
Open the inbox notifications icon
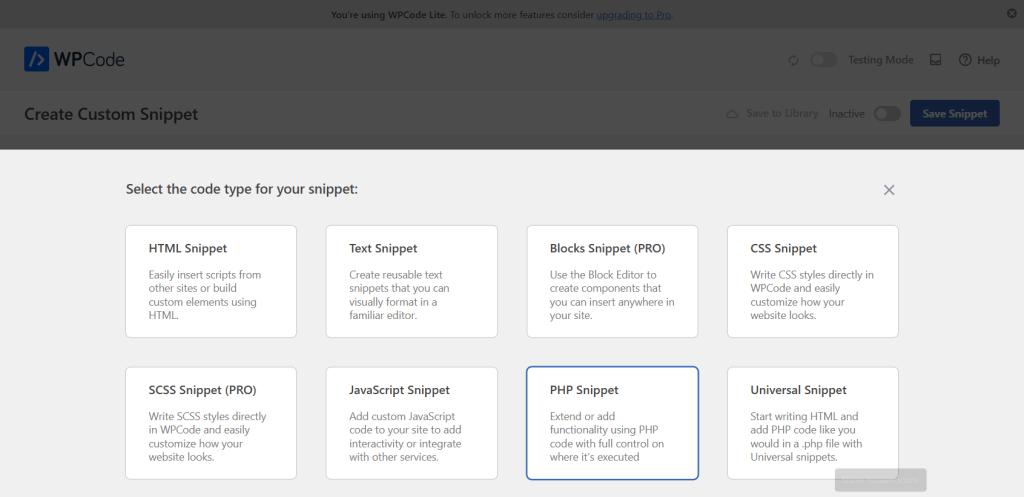click(x=936, y=60)
